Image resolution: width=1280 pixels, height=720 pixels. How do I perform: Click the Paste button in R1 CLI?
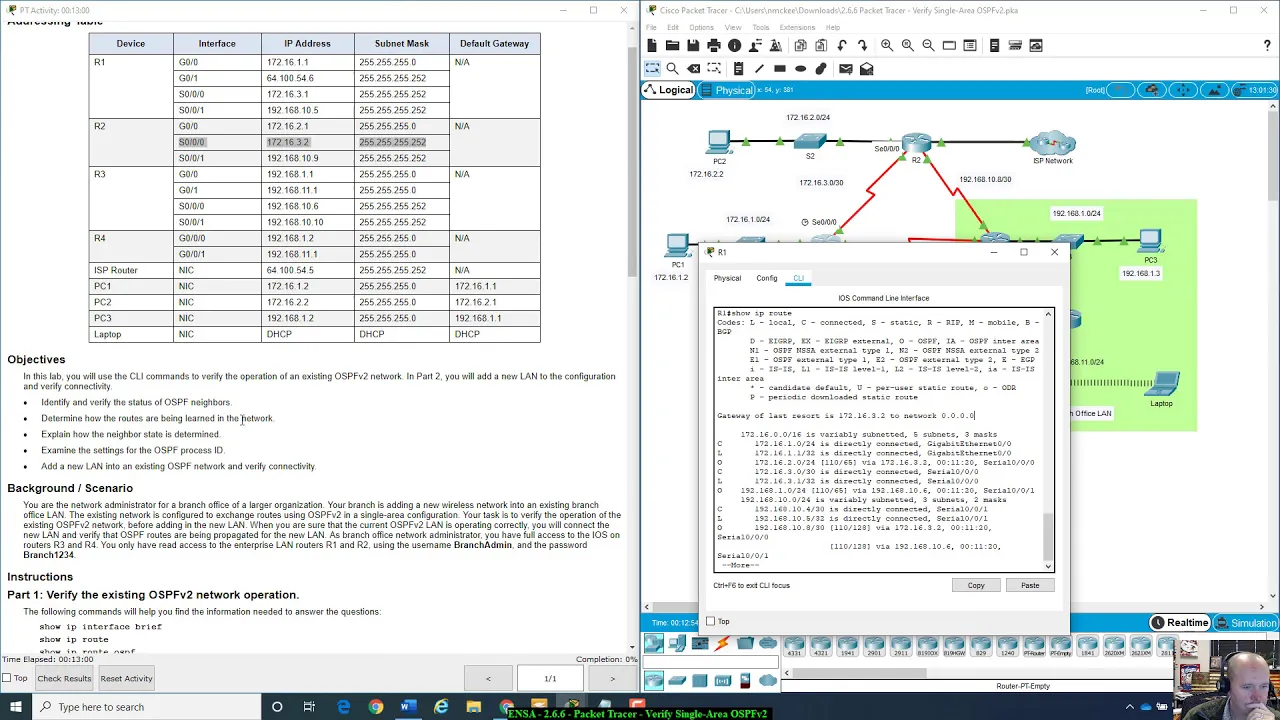(1030, 585)
